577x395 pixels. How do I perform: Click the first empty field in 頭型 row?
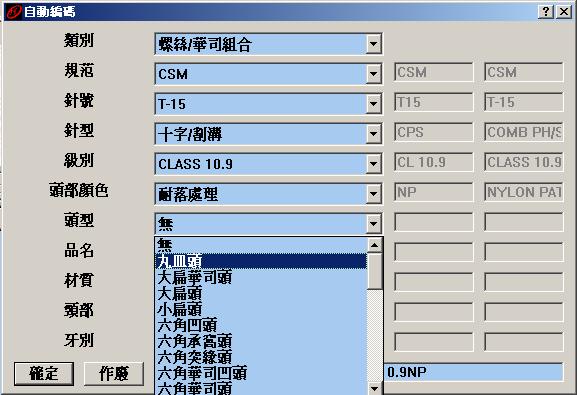[433, 222]
